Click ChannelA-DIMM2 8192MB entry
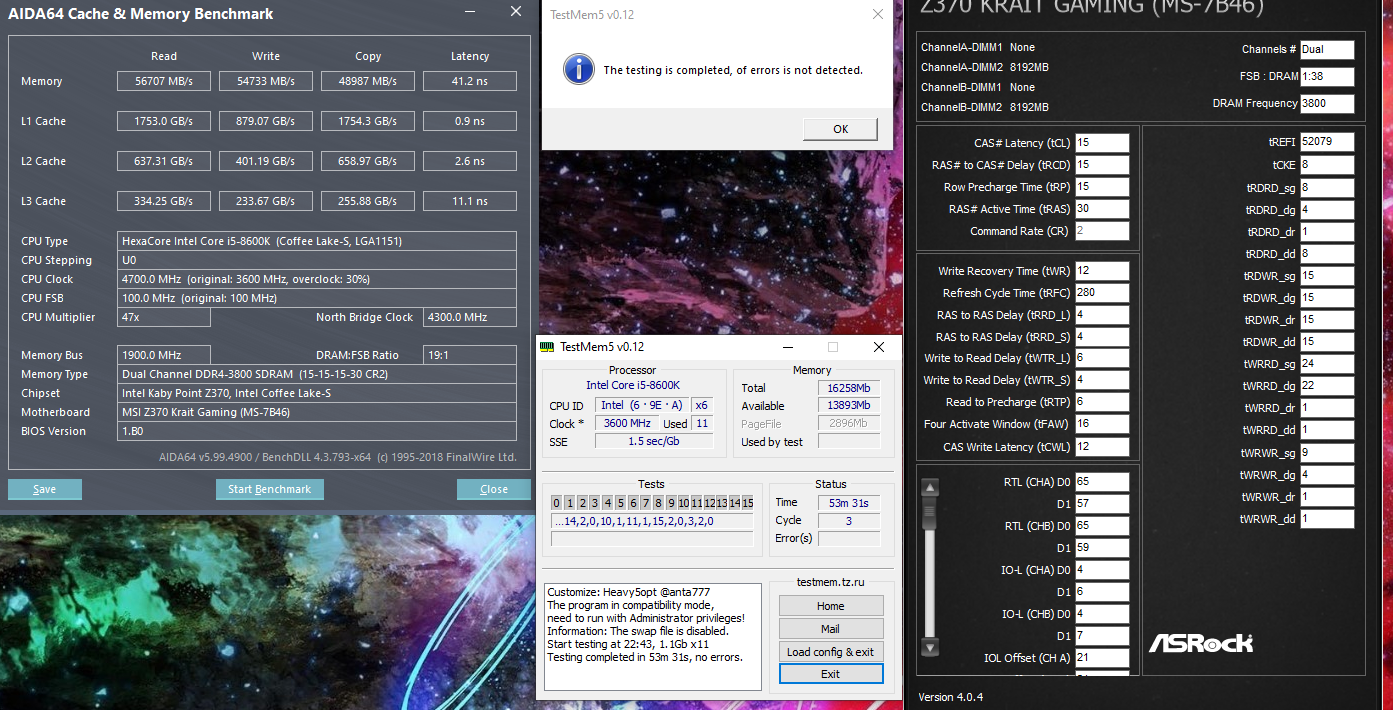This screenshot has height=710, width=1393. (985, 67)
